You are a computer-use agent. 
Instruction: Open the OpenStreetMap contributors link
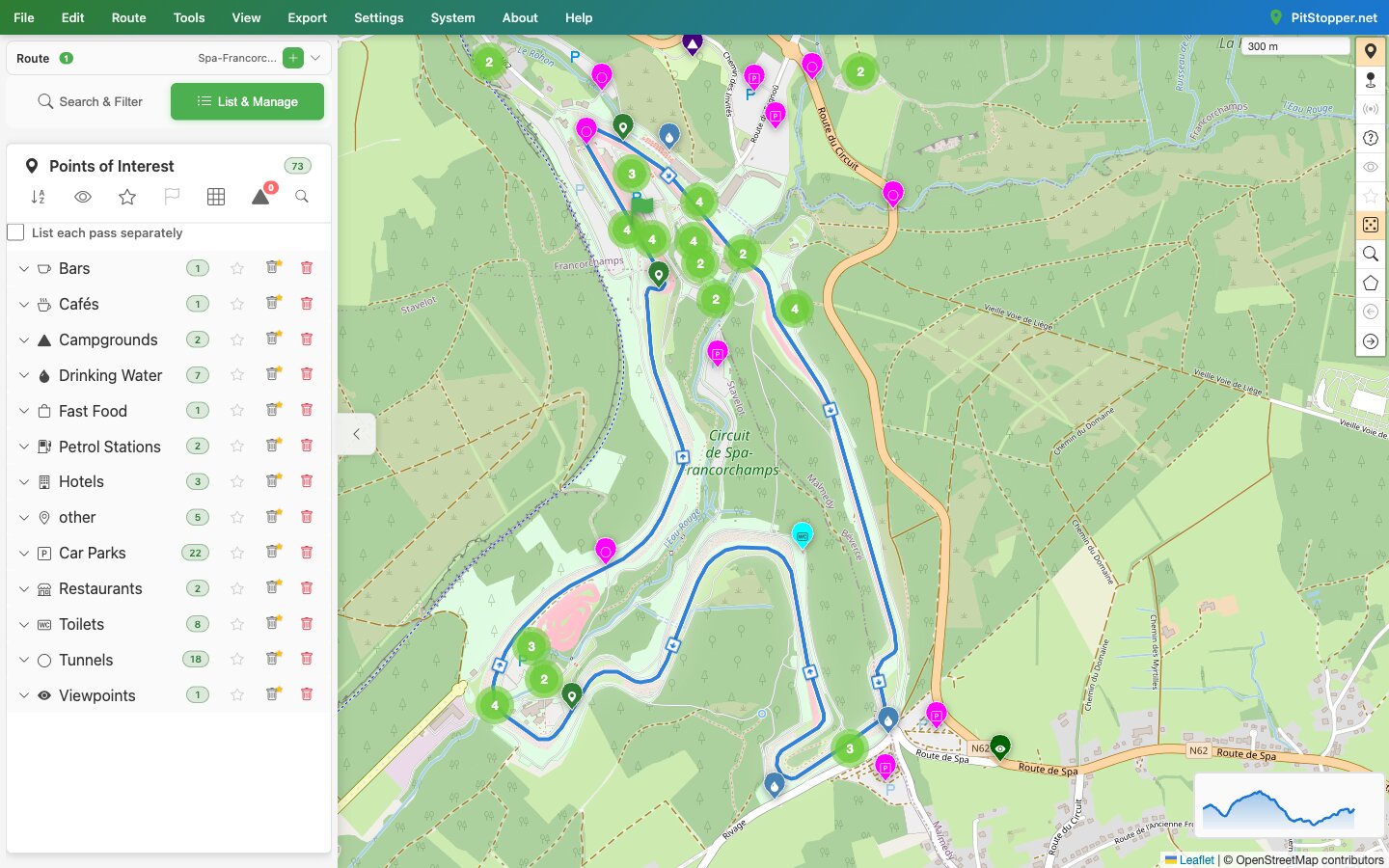[1310, 859]
